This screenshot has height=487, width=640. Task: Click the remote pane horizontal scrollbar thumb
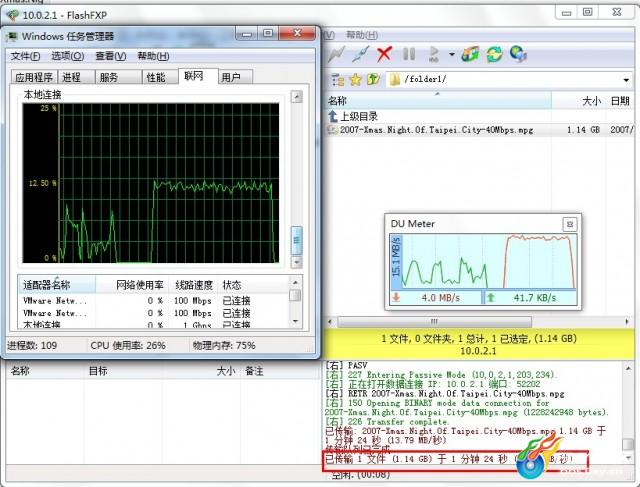(x=435, y=322)
